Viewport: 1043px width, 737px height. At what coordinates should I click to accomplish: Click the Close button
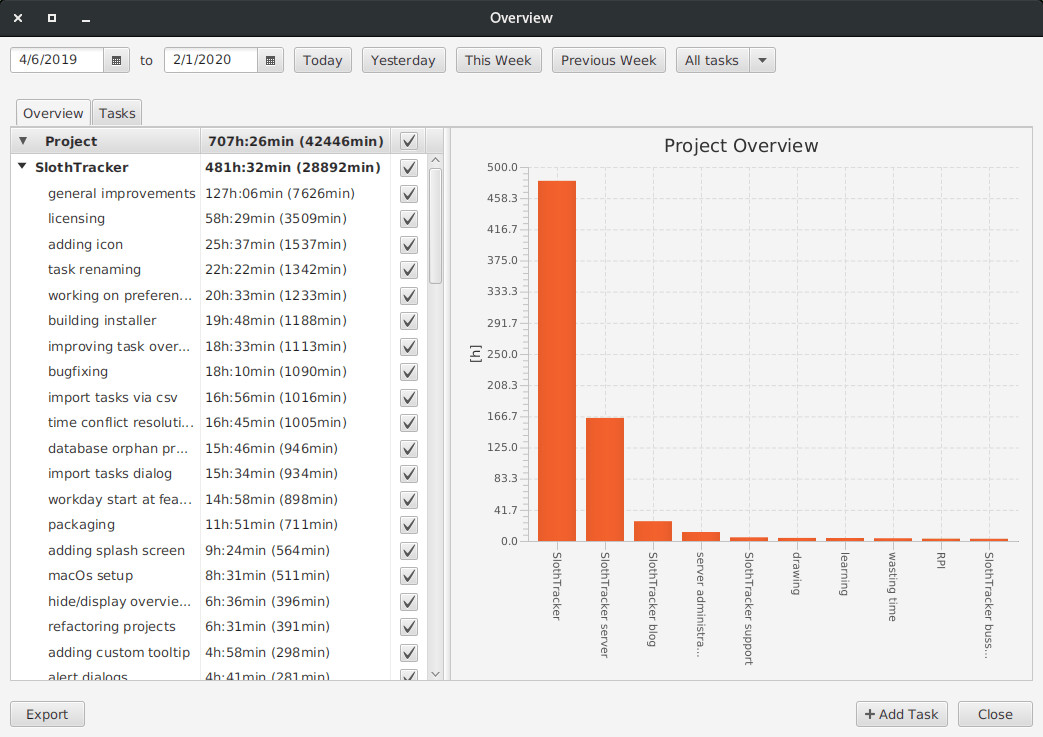pyautogui.click(x=995, y=714)
